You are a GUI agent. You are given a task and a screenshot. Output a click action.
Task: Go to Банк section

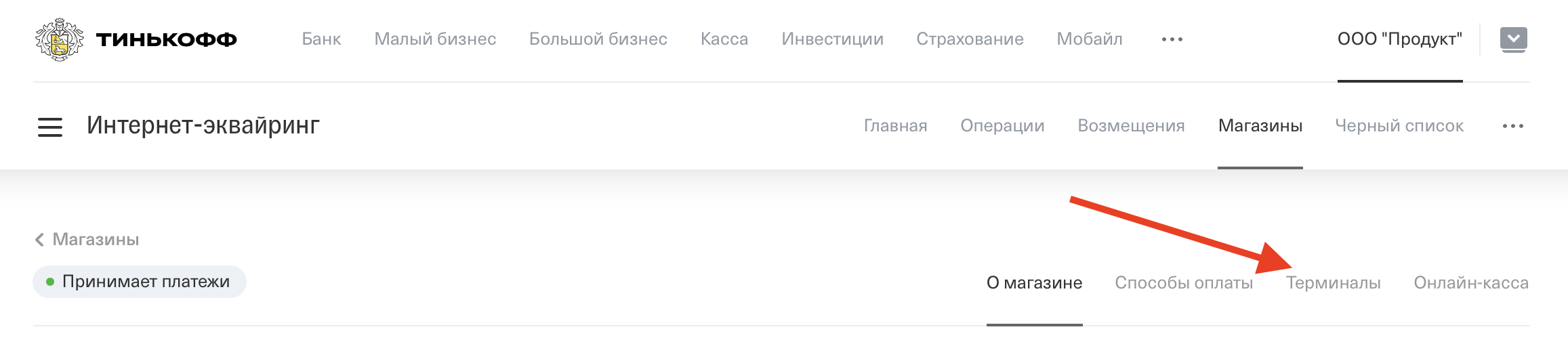(x=321, y=39)
